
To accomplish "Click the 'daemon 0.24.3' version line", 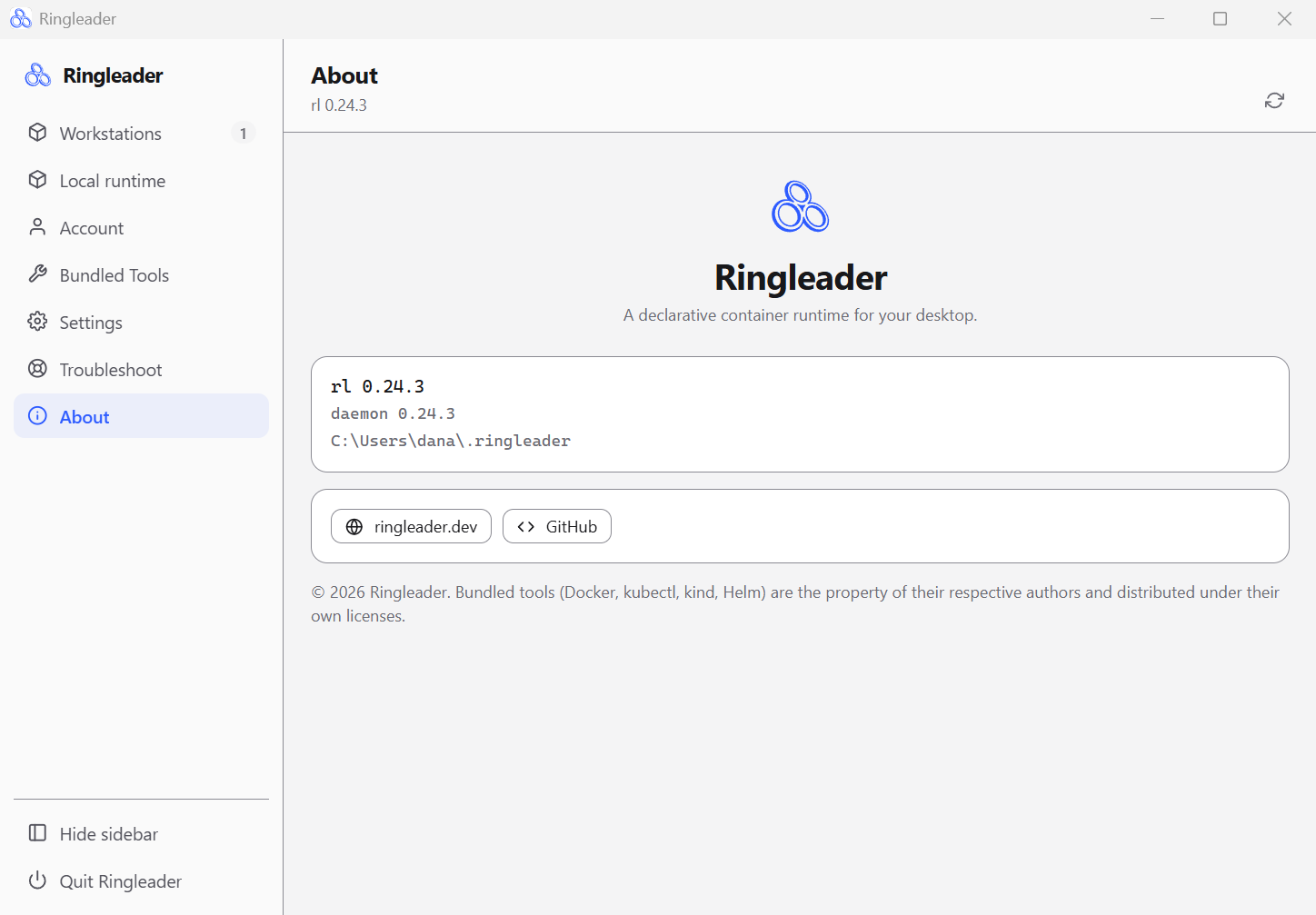I will [x=393, y=413].
